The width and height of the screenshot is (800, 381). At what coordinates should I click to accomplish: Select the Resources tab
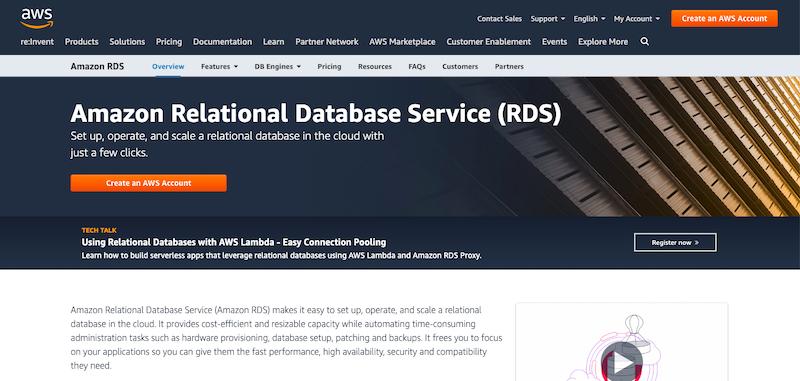point(375,66)
